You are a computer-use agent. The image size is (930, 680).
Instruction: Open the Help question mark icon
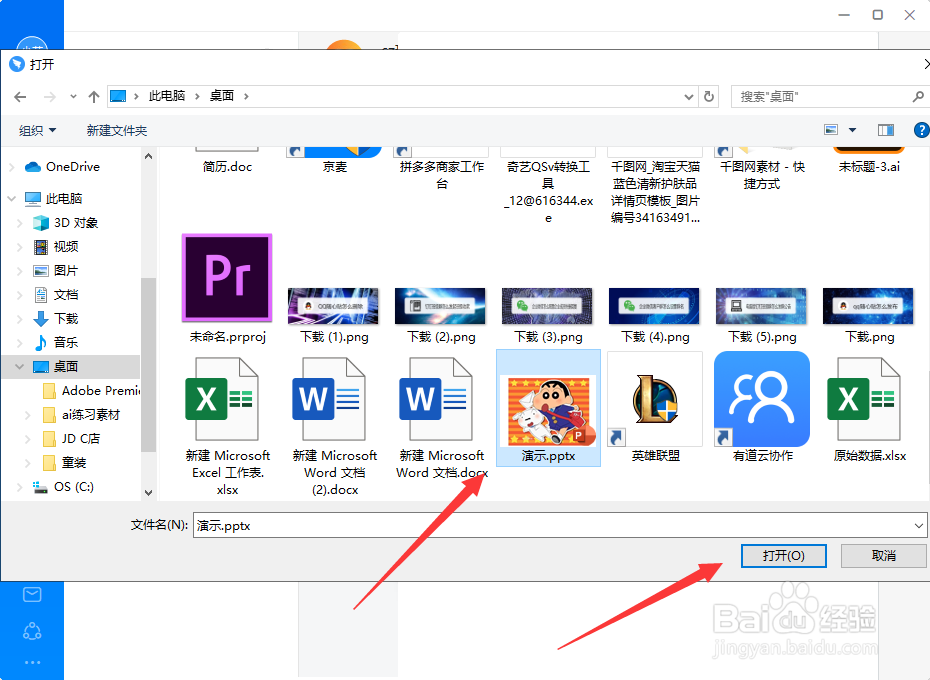pyautogui.click(x=921, y=129)
